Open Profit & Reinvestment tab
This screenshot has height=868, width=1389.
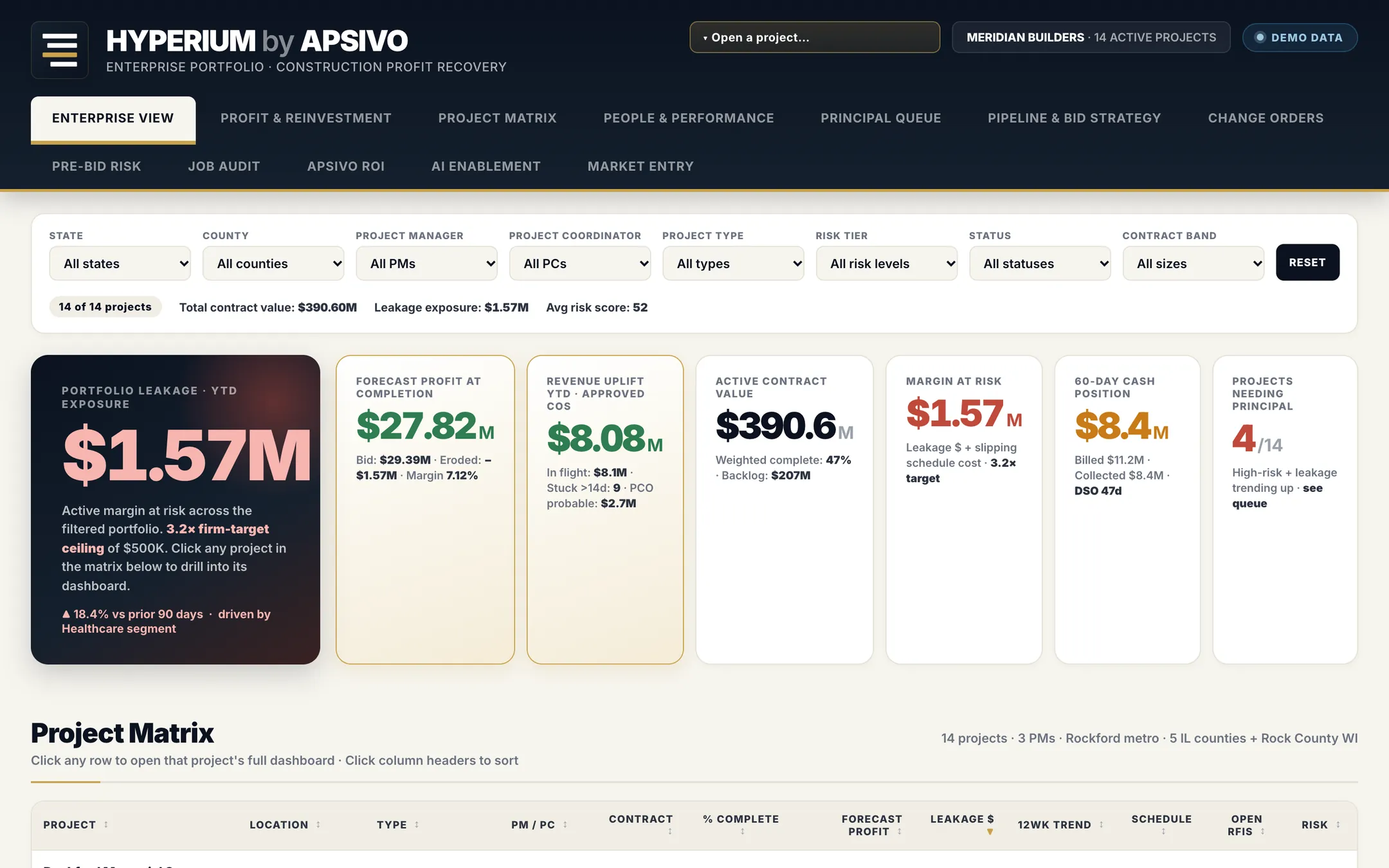tap(306, 118)
